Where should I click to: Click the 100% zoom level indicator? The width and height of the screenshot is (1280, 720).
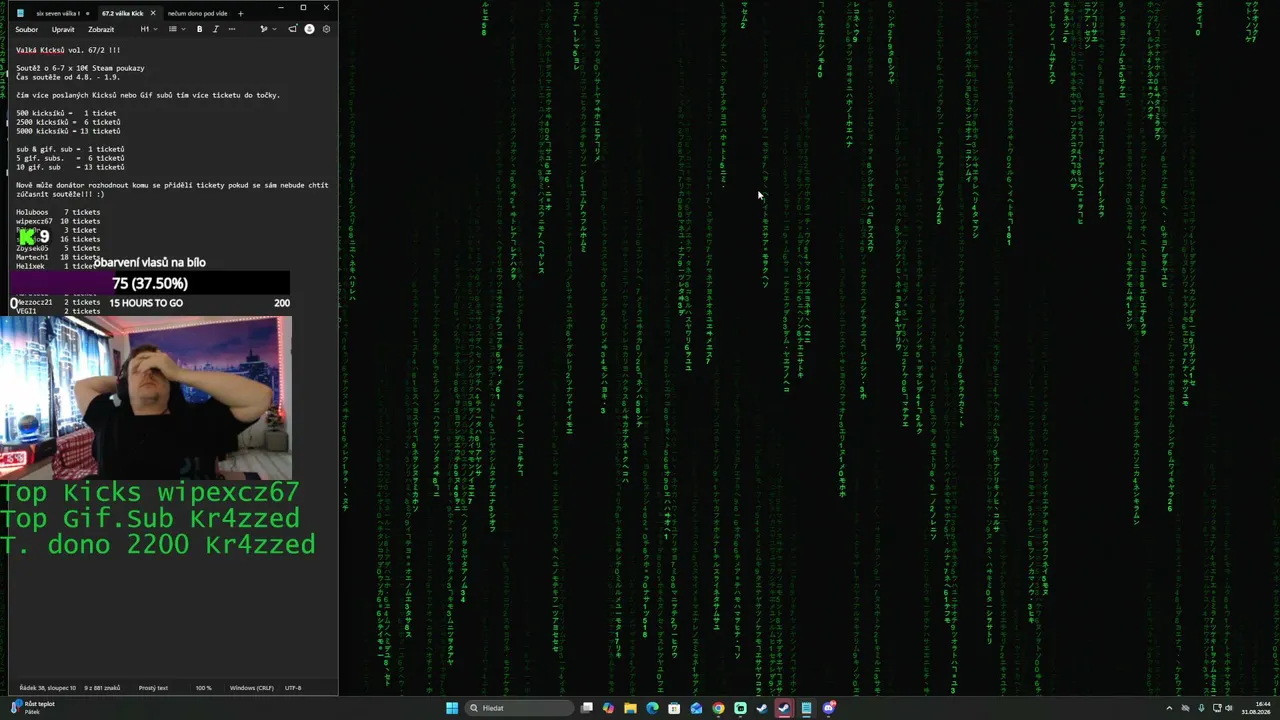[203, 688]
